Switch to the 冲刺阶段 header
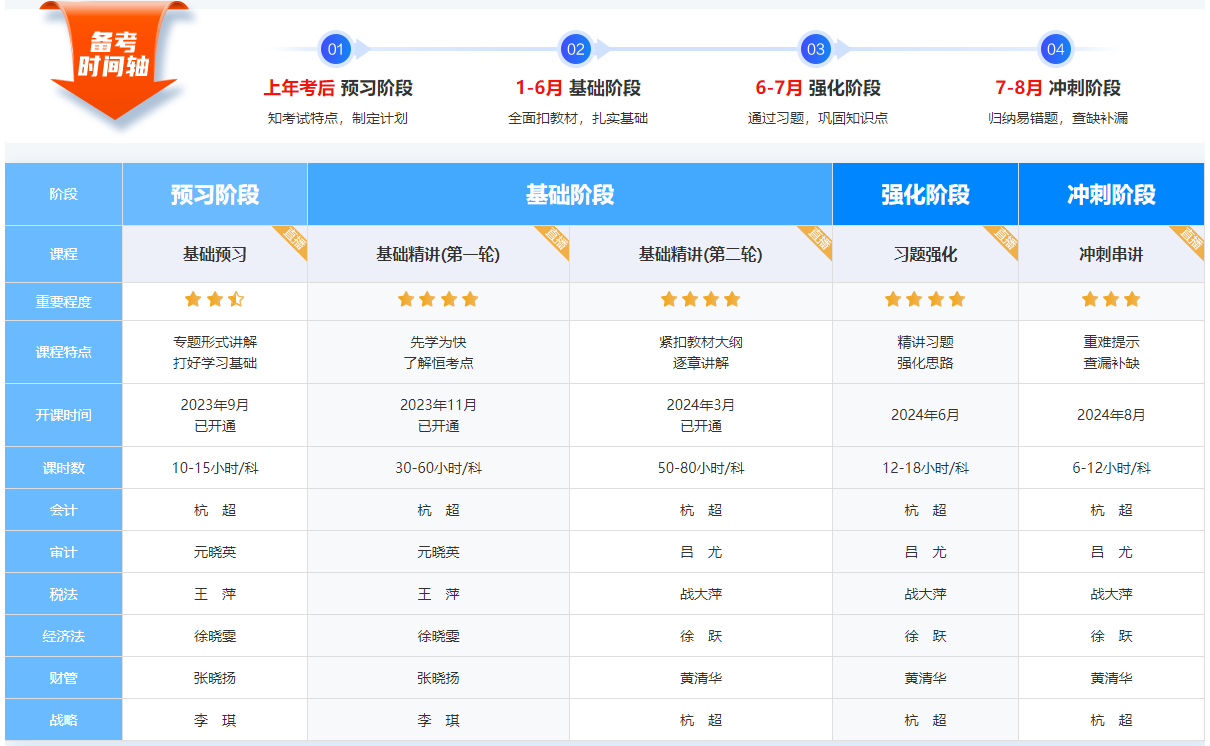The width and height of the screenshot is (1210, 746). coord(1111,194)
